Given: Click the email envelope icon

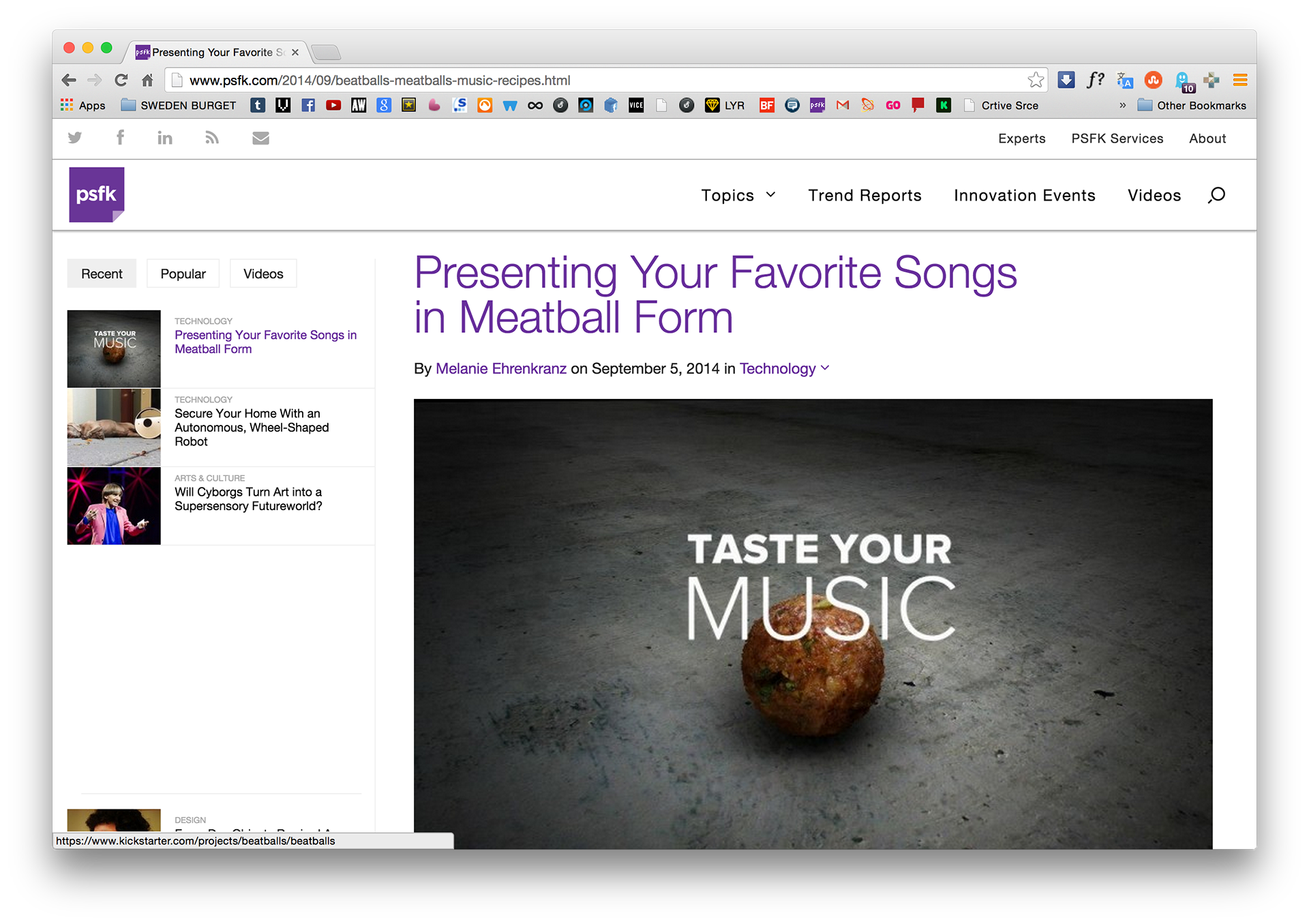Looking at the screenshot, I should [260, 138].
